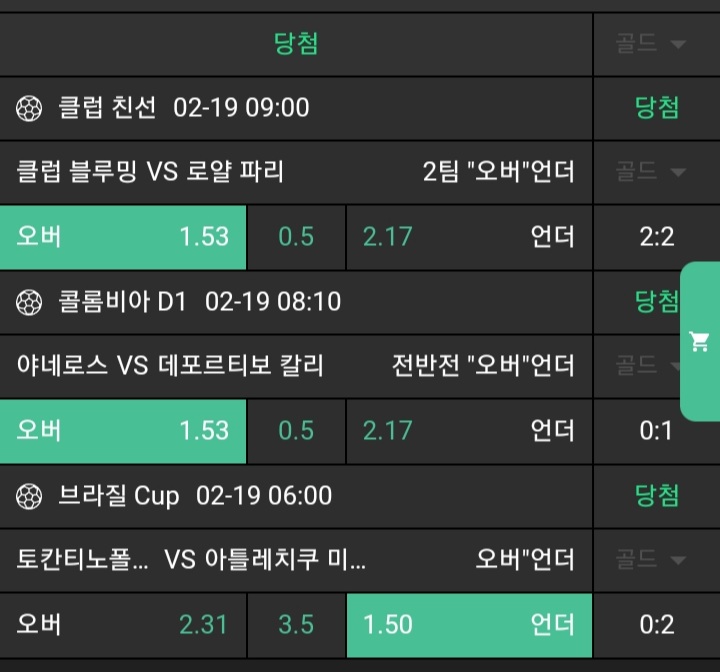Viewport: 720px width, 672px height.
Task: Select 오버 1.53 for 클럽 블루밍 match
Action: pyautogui.click(x=123, y=237)
